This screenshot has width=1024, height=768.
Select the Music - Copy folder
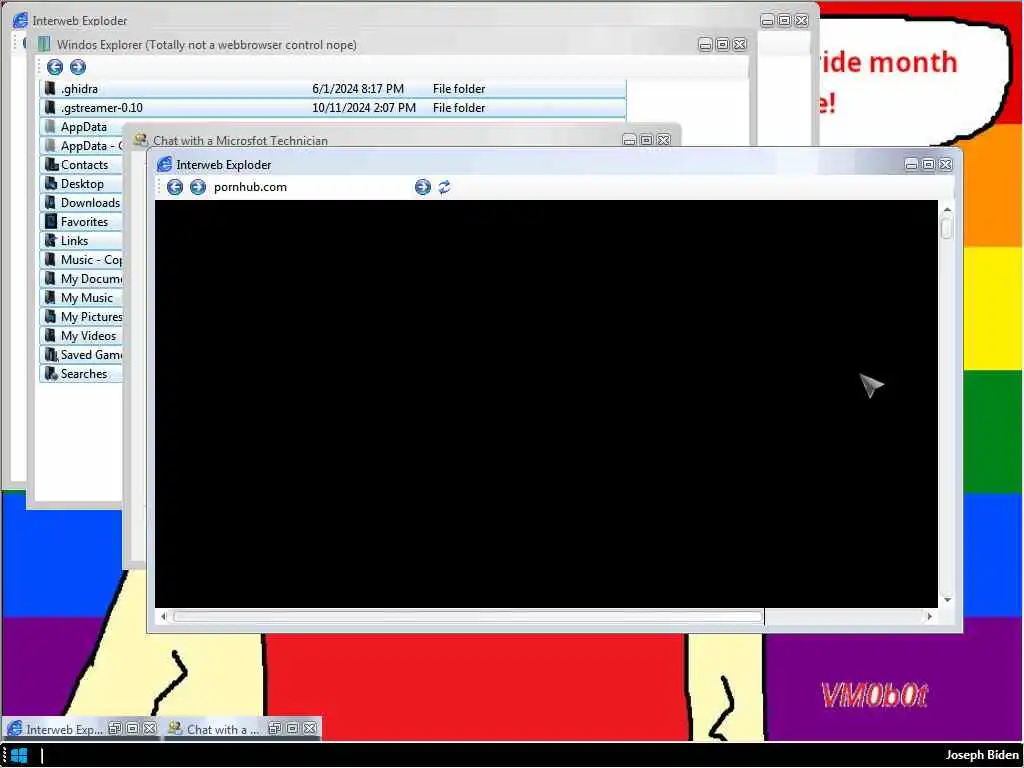click(x=83, y=260)
